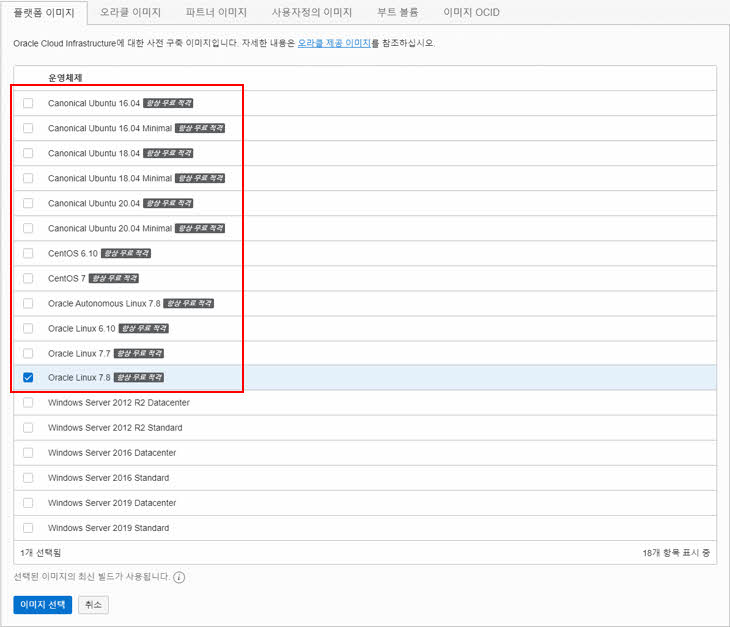Check the Canonical Ubuntu 20.04 checkbox
The height and width of the screenshot is (627, 730).
28,203
